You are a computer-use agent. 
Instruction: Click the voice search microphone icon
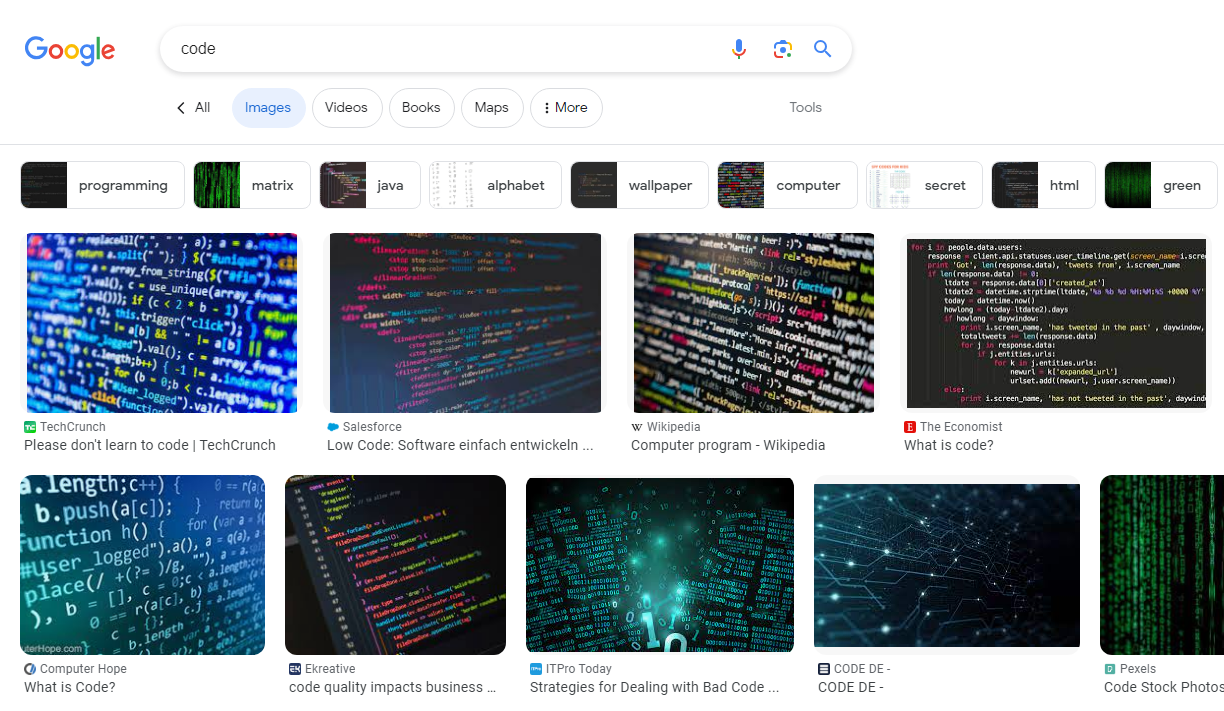click(x=738, y=48)
